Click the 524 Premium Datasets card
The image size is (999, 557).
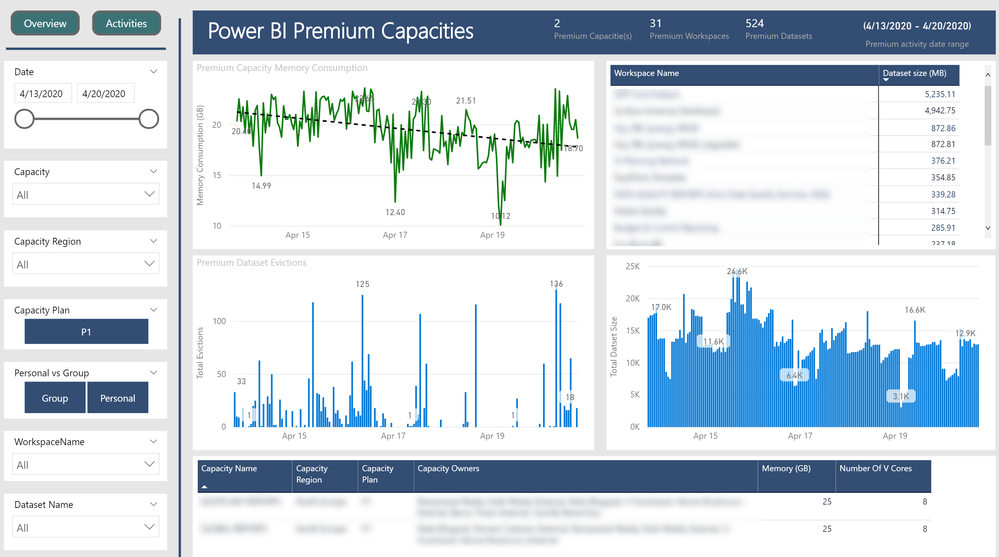click(x=779, y=29)
